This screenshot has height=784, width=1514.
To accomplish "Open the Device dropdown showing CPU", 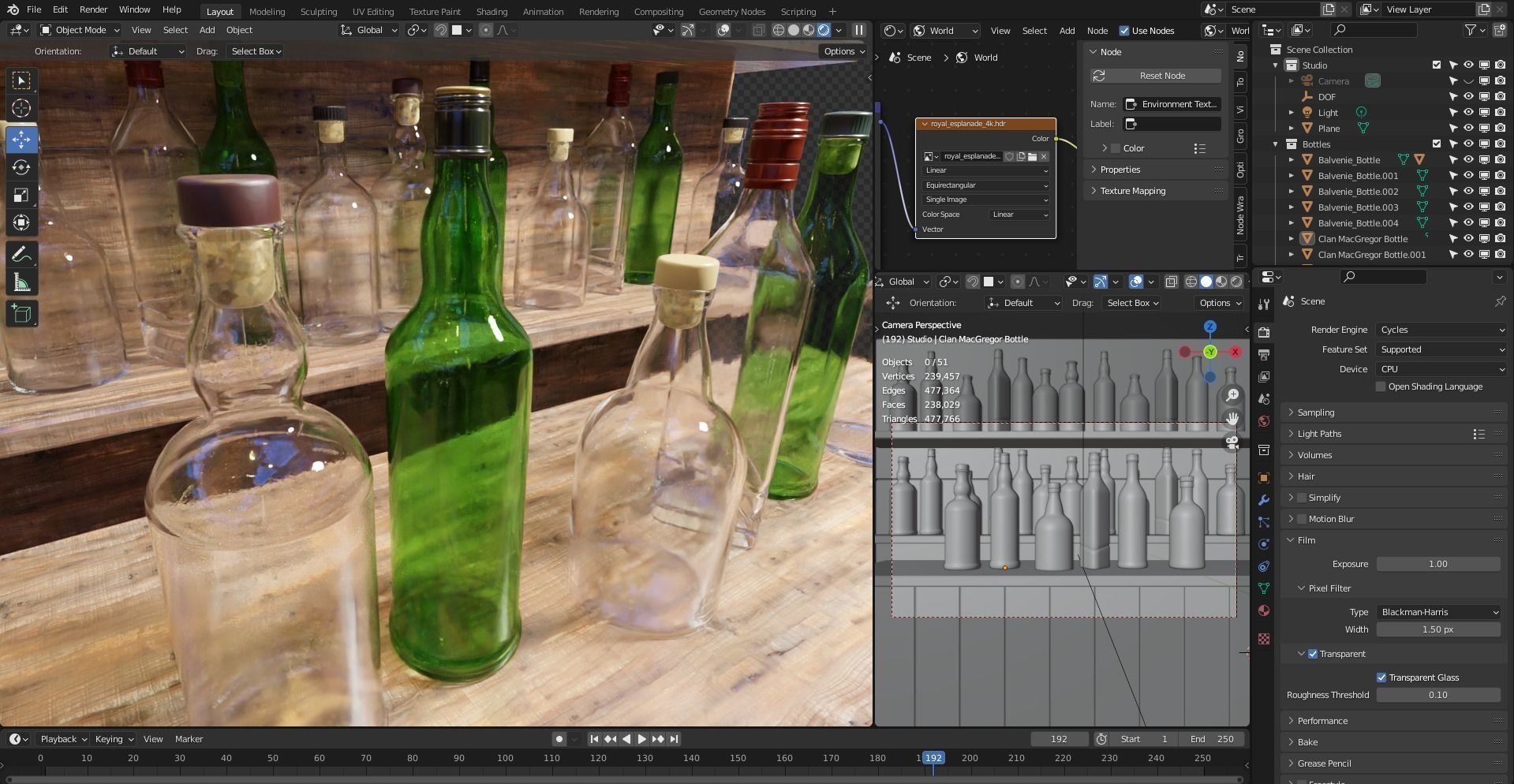I will pyautogui.click(x=1441, y=369).
